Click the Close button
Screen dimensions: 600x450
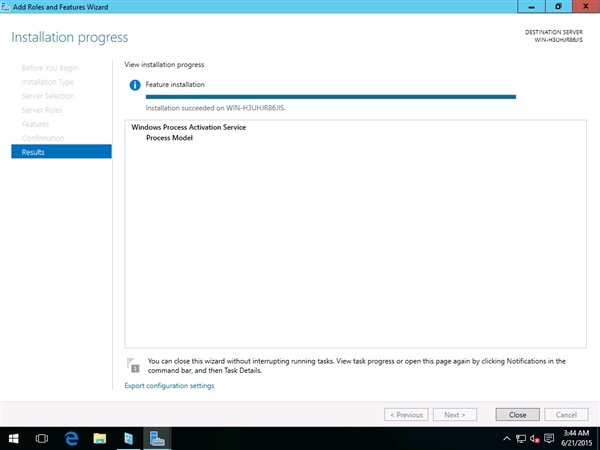517,415
